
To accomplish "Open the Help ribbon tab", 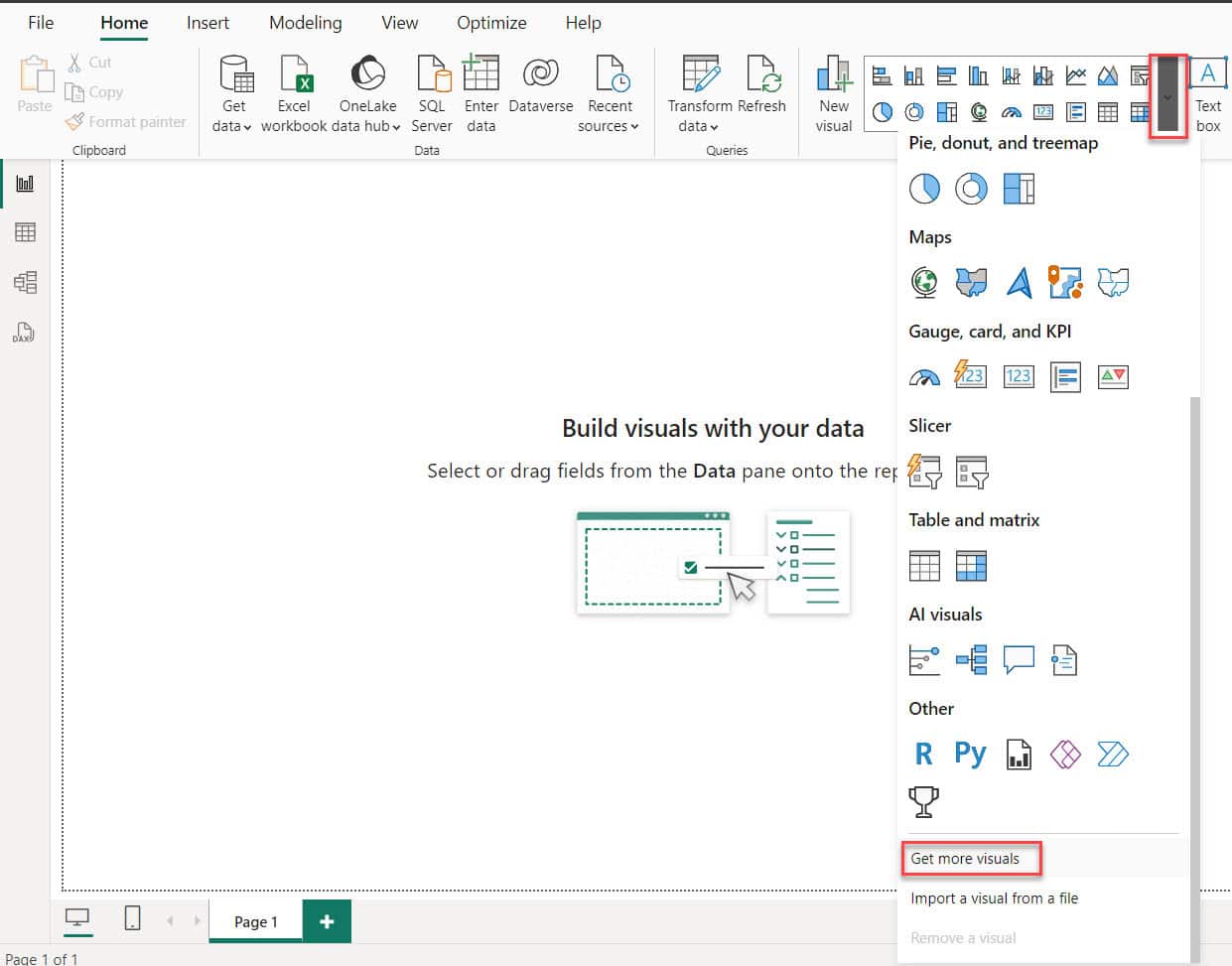I will 584,22.
